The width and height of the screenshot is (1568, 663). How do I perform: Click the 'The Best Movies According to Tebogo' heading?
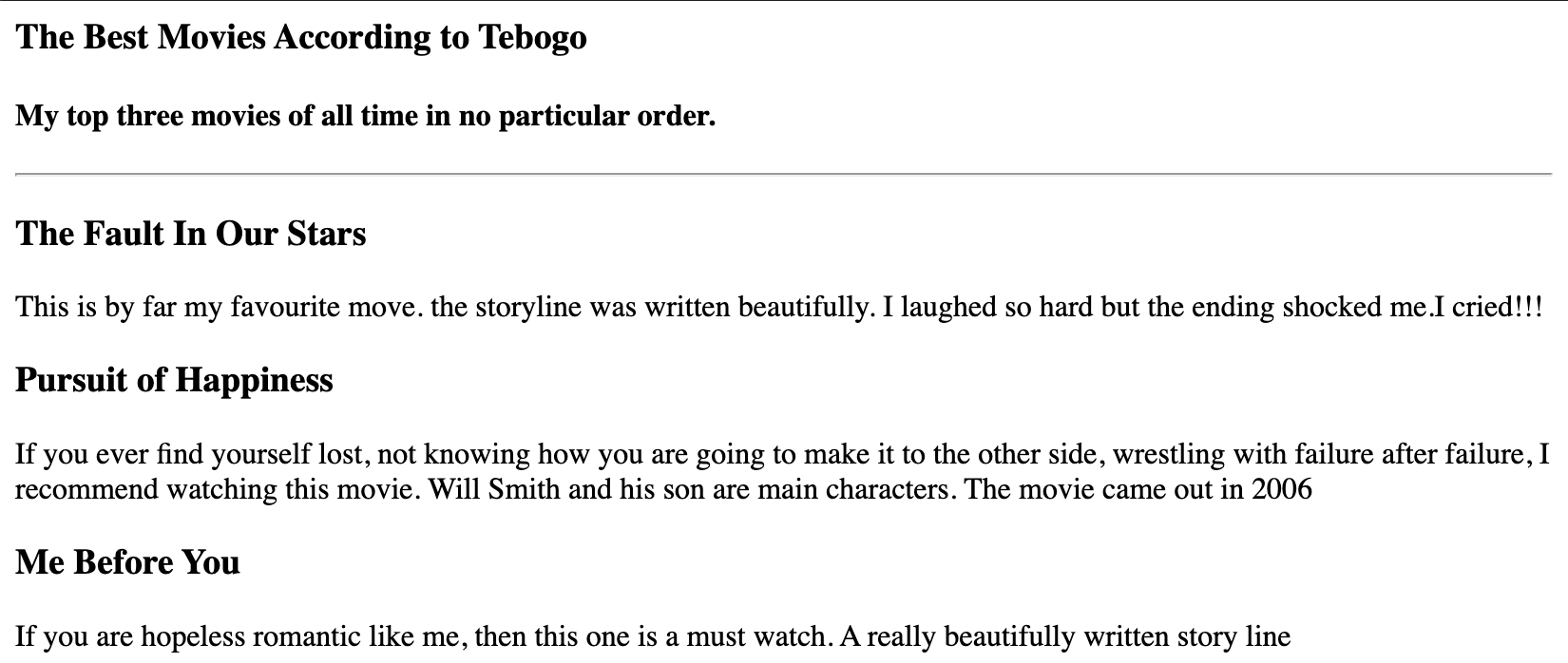coord(301,38)
